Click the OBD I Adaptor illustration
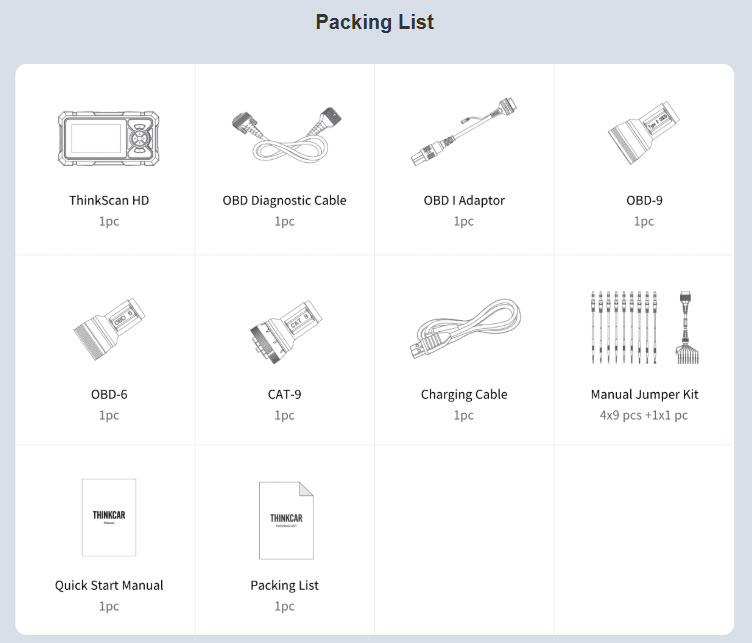Viewport: 752px width, 643px height. click(x=464, y=131)
